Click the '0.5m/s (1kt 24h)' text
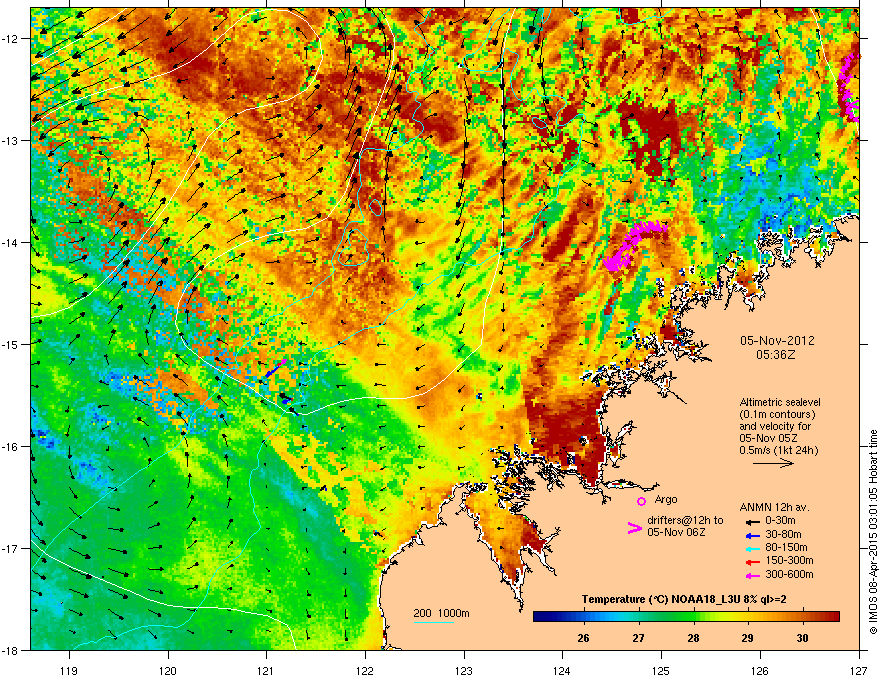 (778, 450)
